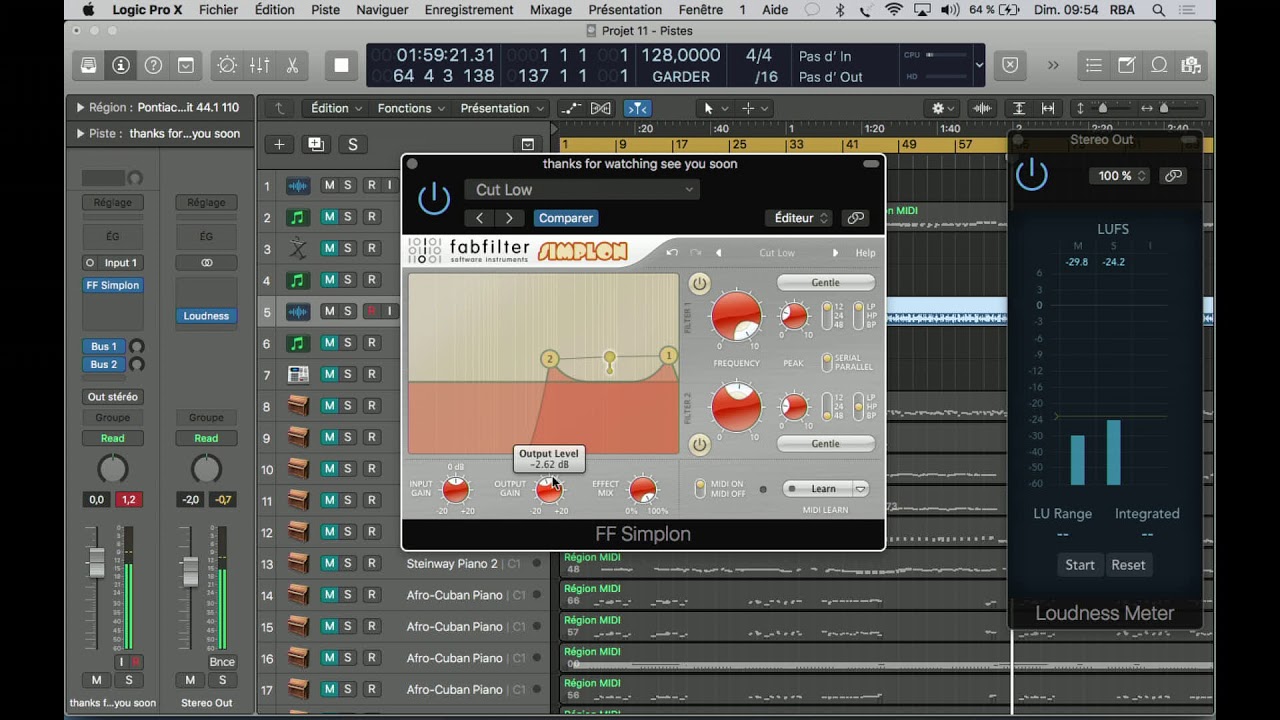
Task: Toggle FF Simplon plugin power bypass
Action: tap(434, 198)
